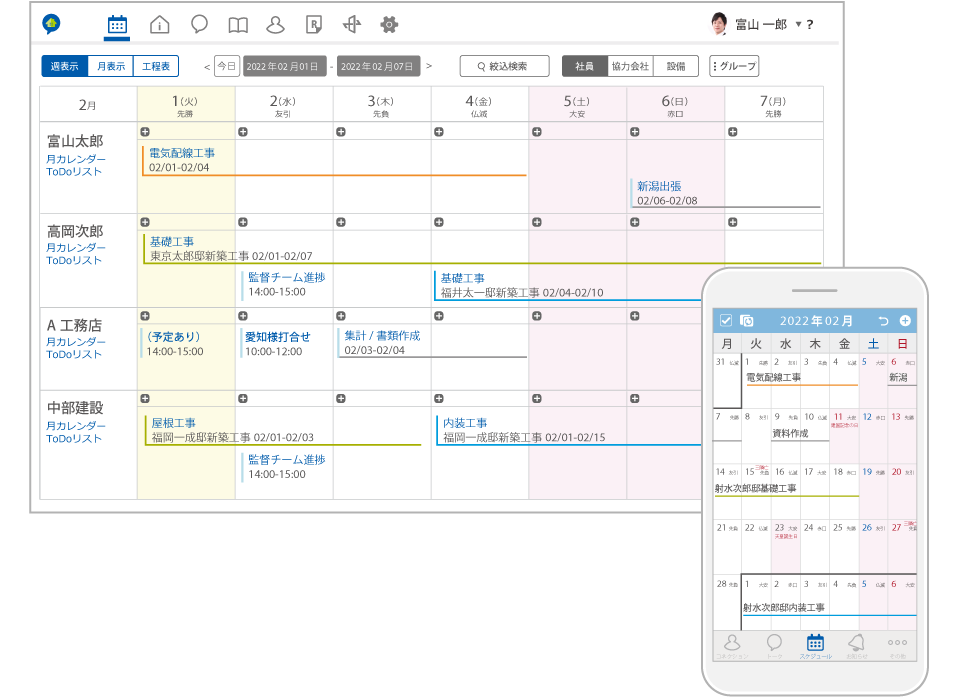Click the 絞込検索 search button

pyautogui.click(x=505, y=66)
